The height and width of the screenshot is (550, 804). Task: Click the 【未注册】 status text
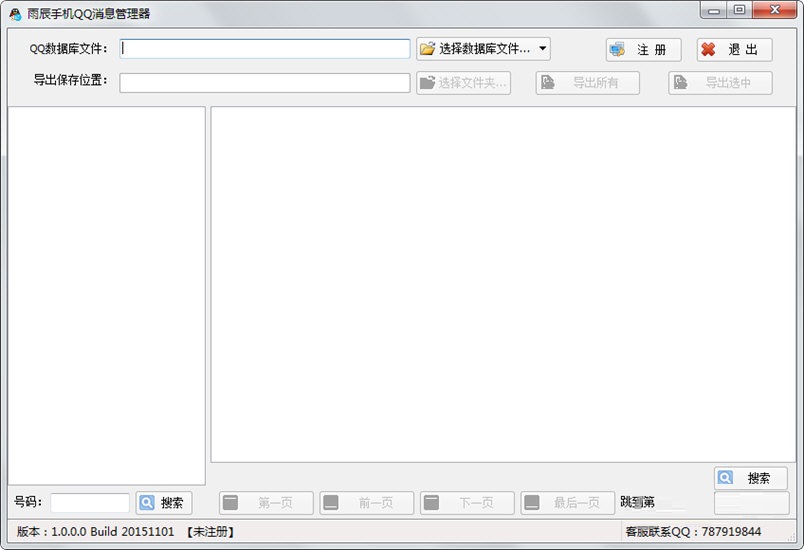pos(210,532)
